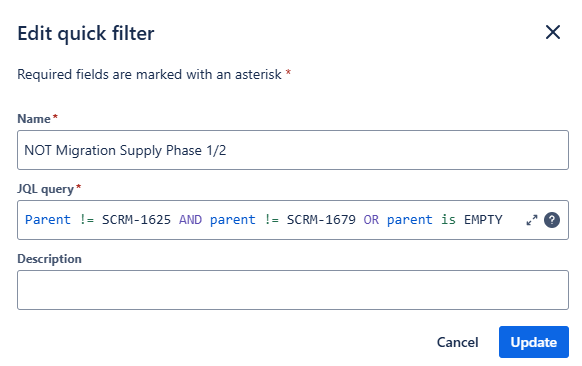This screenshot has width=582, height=366.
Task: Click the AND keyword in the query
Action: point(190,220)
